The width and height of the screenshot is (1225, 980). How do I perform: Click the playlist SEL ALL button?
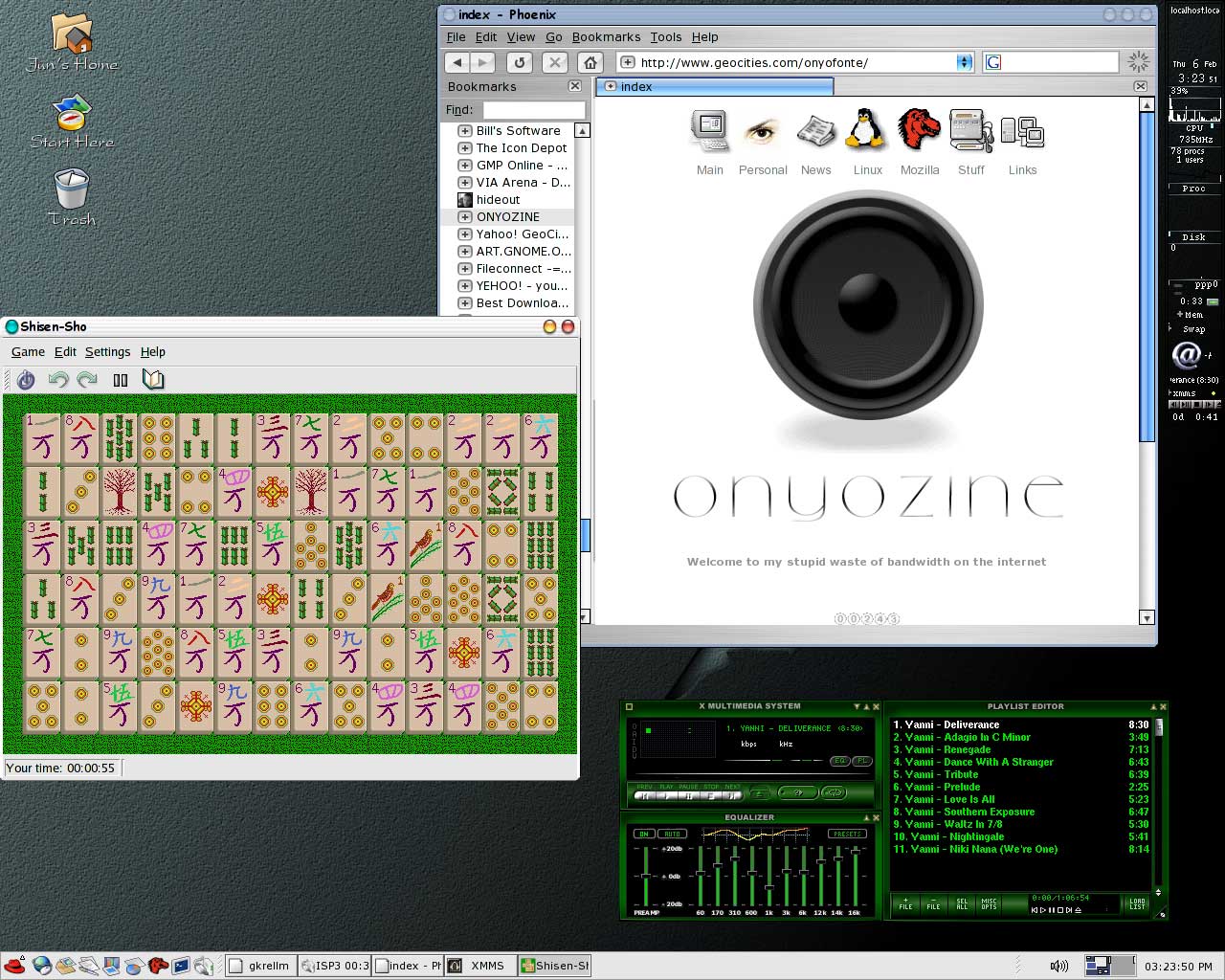(962, 902)
